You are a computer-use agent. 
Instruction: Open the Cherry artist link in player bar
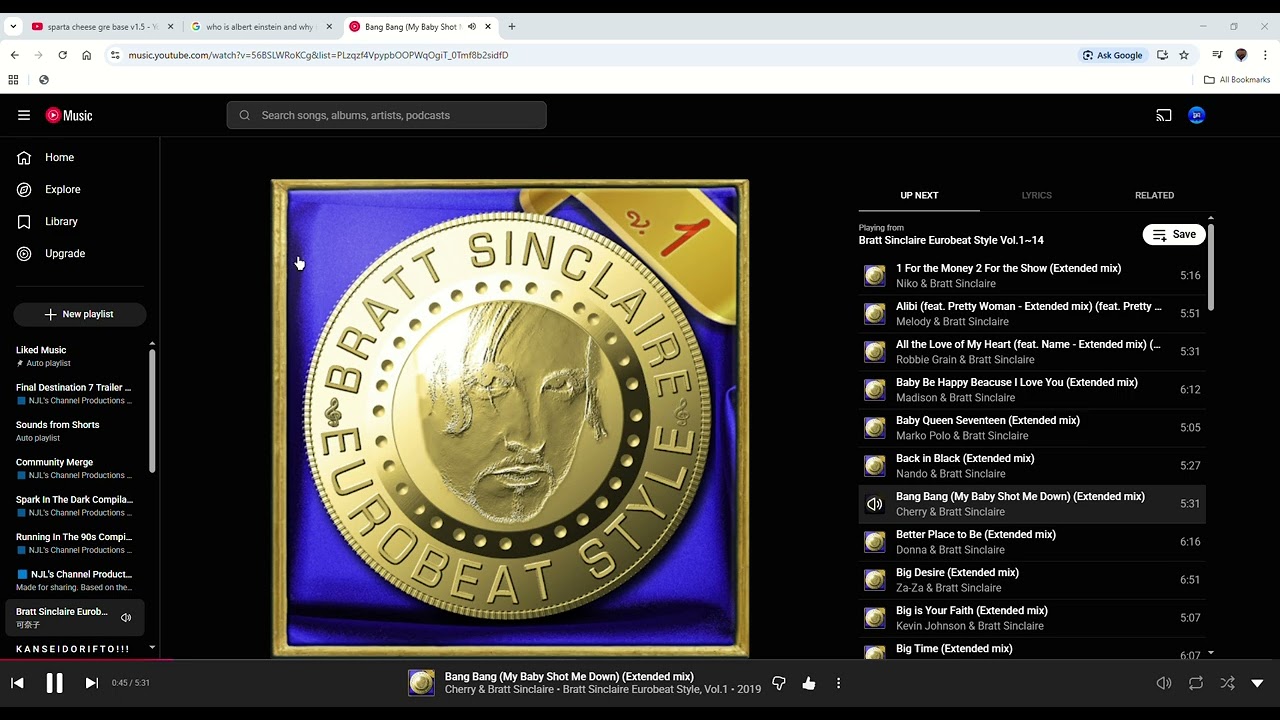(x=461, y=689)
